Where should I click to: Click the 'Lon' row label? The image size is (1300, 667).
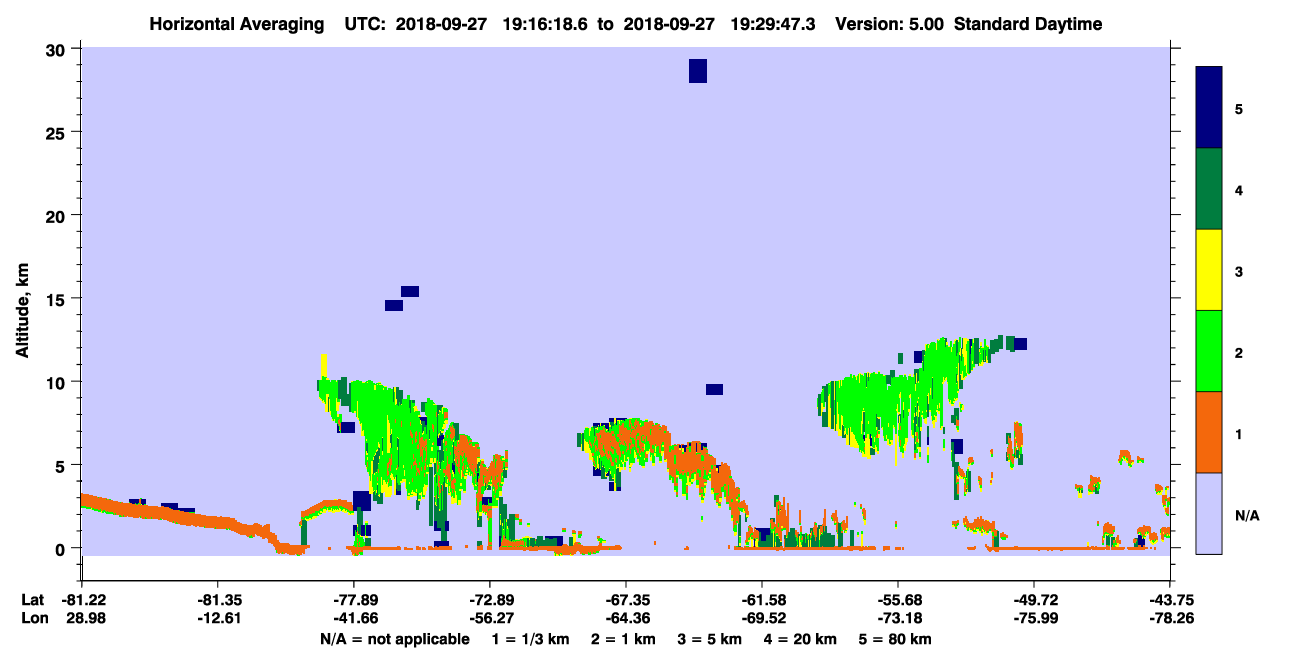33,618
